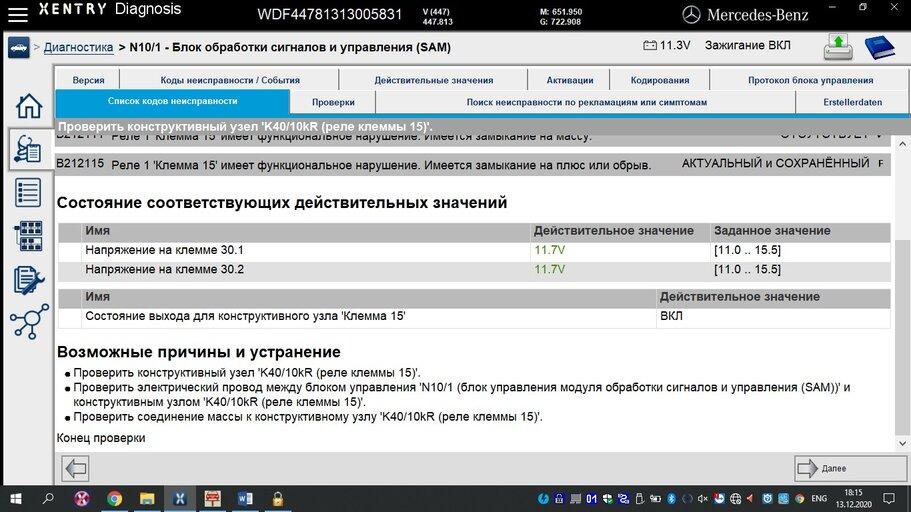The image size is (911, 512).
Task: Open the document with wrench sidebar icon
Action: (28, 279)
